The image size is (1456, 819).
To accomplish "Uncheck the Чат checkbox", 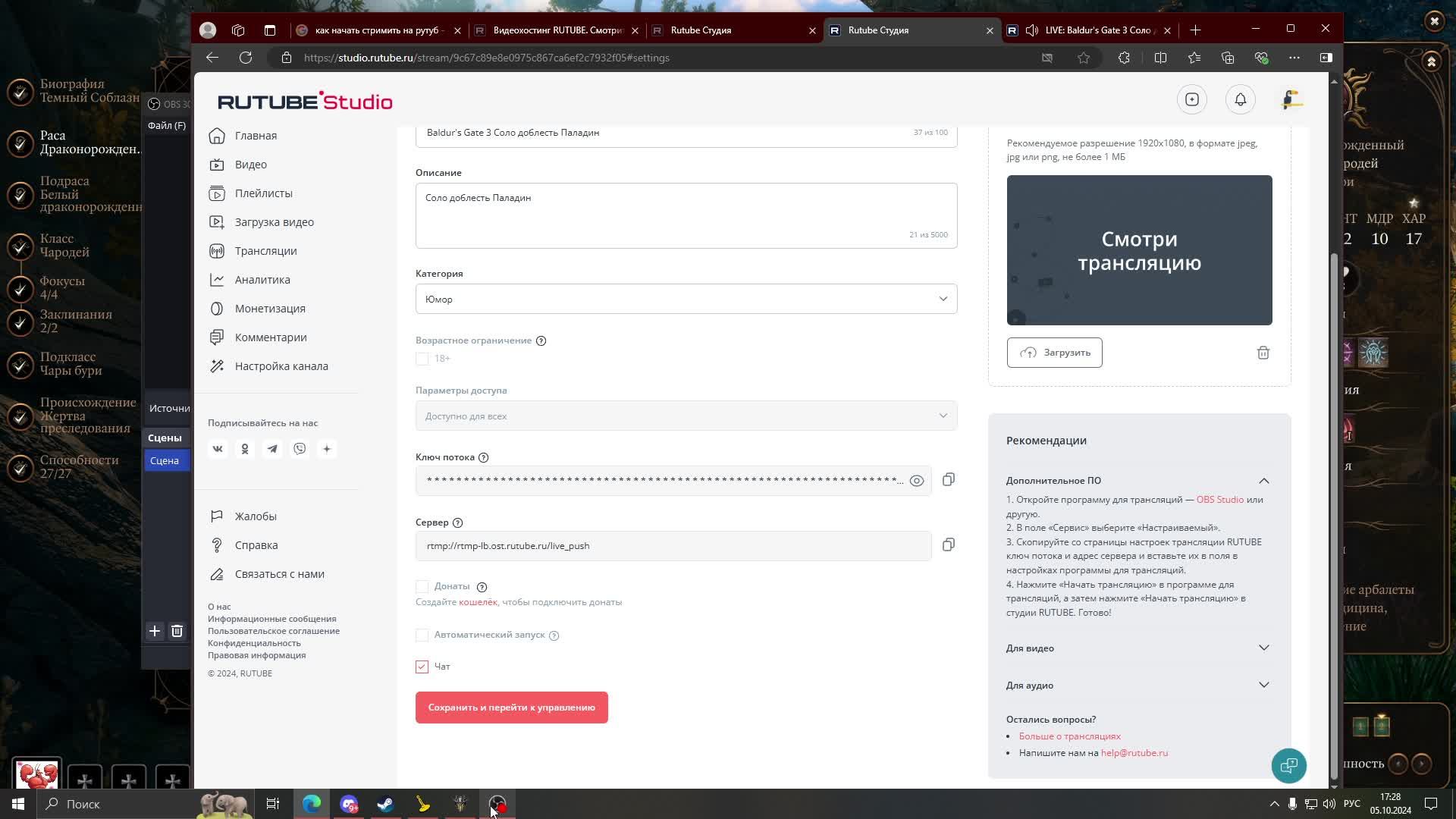I will tap(422, 667).
